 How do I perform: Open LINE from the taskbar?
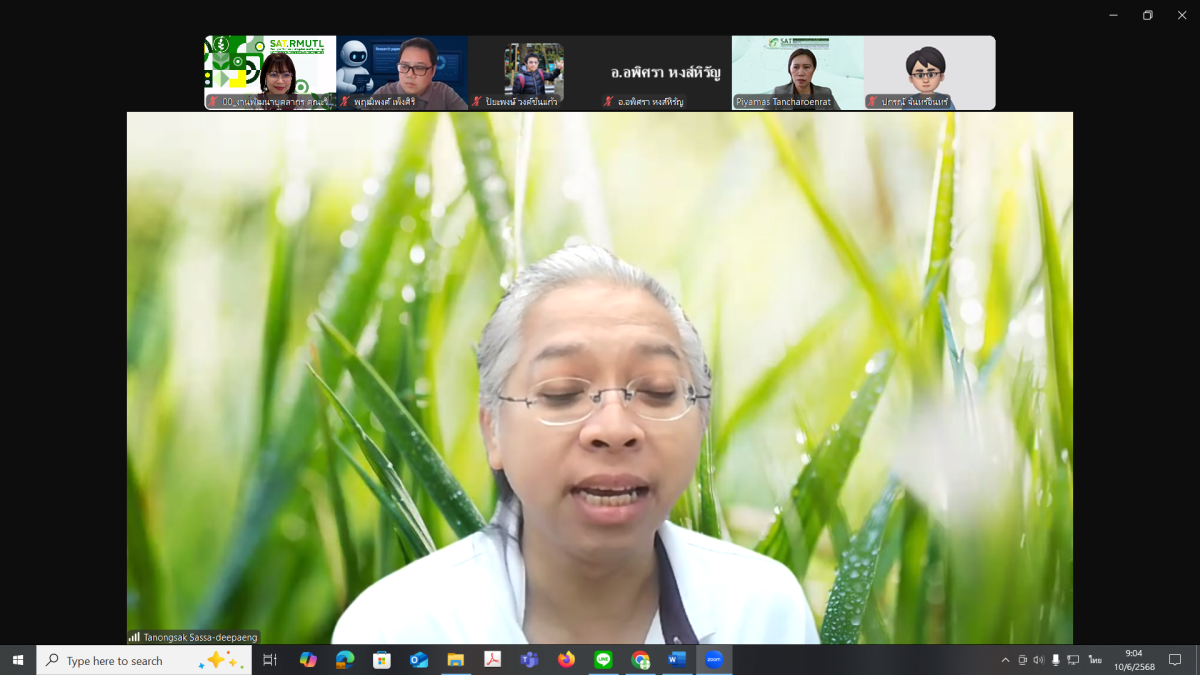tap(603, 660)
